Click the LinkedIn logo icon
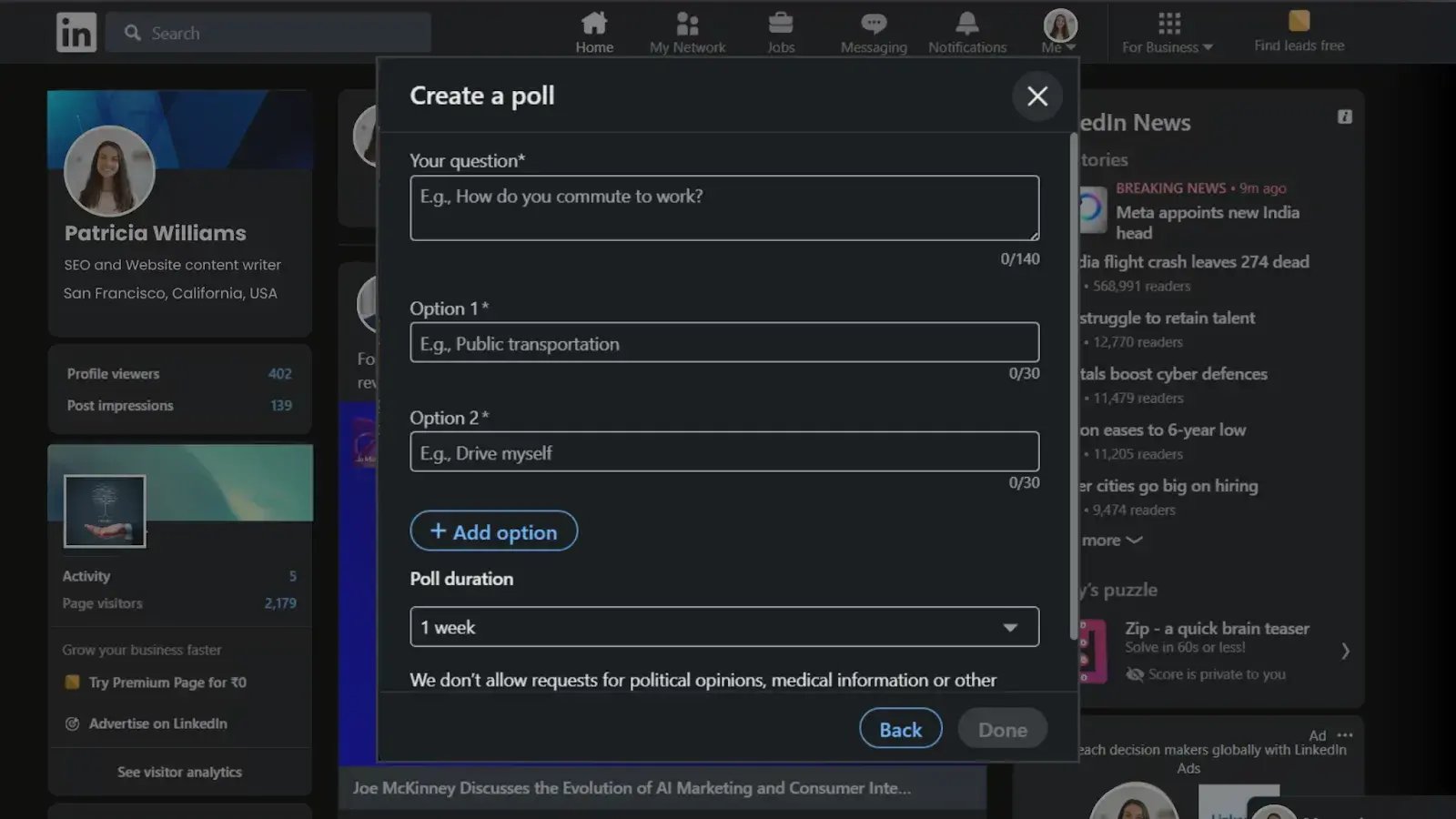 tap(76, 33)
